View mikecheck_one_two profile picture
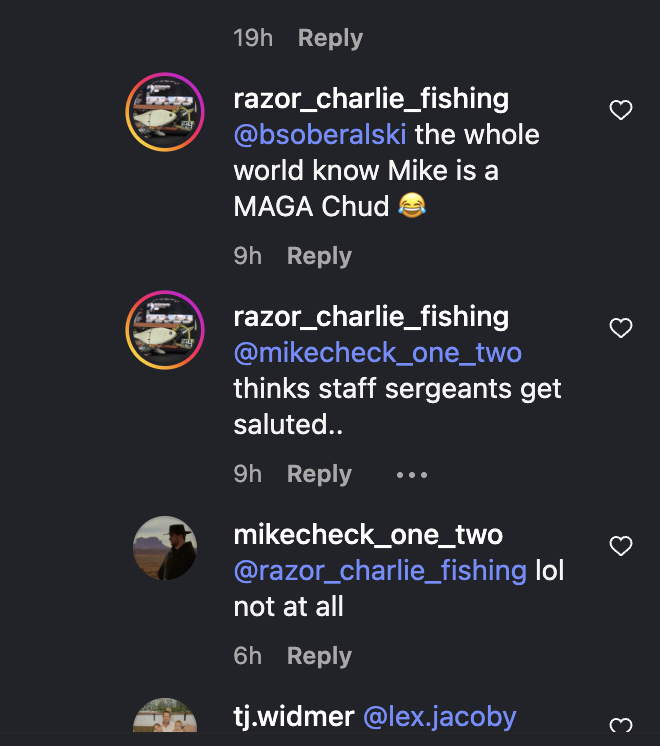The image size is (660, 746). click(165, 548)
